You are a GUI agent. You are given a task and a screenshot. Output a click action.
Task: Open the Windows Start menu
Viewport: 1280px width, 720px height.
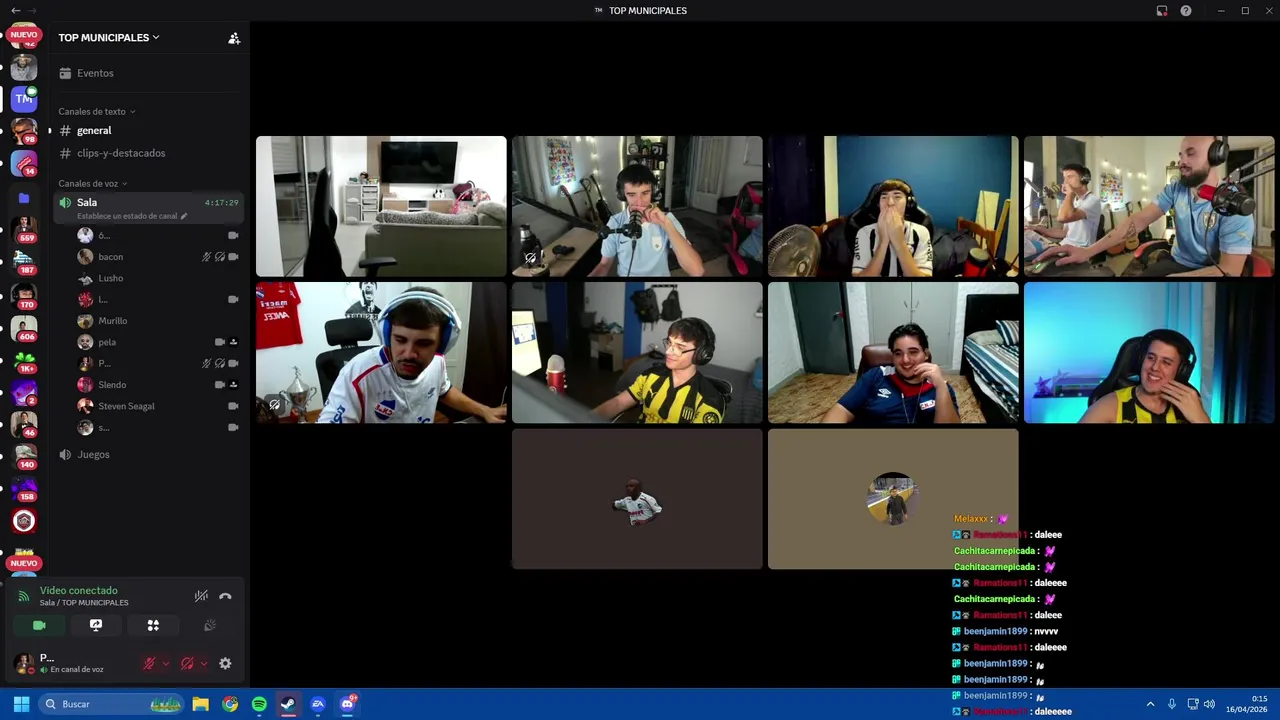21,704
